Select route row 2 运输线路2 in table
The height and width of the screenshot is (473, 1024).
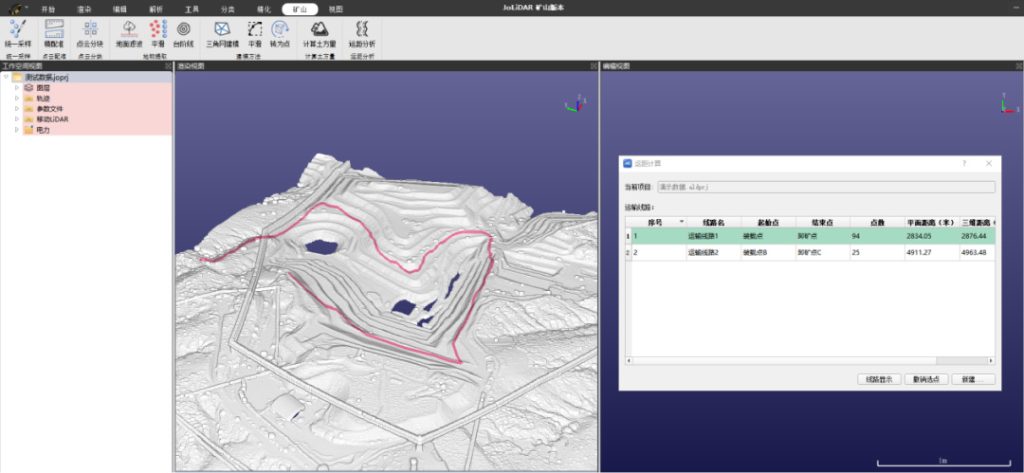point(703,253)
